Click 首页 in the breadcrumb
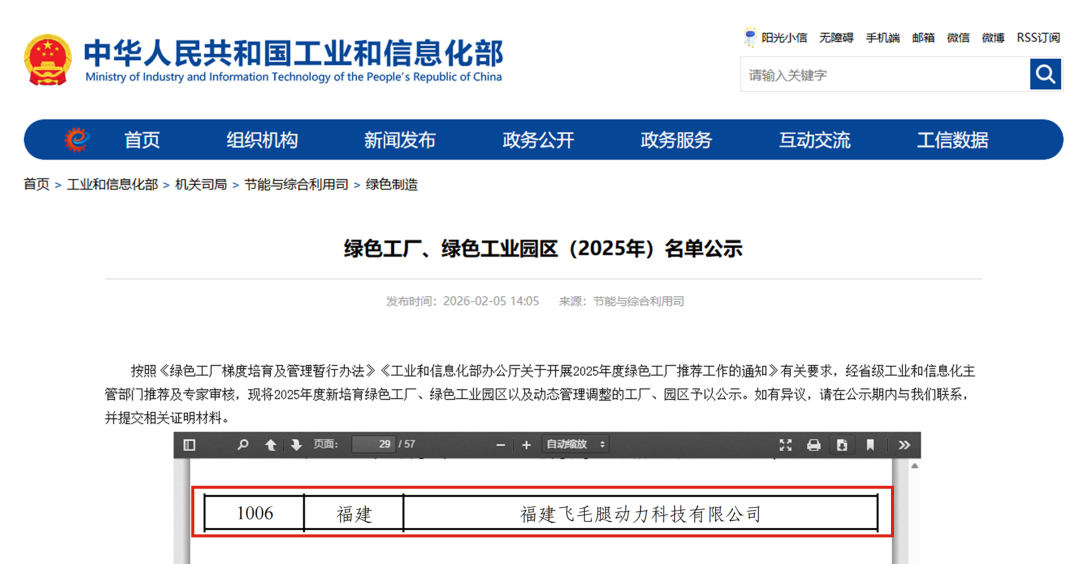The width and height of the screenshot is (1080, 564). (x=37, y=185)
